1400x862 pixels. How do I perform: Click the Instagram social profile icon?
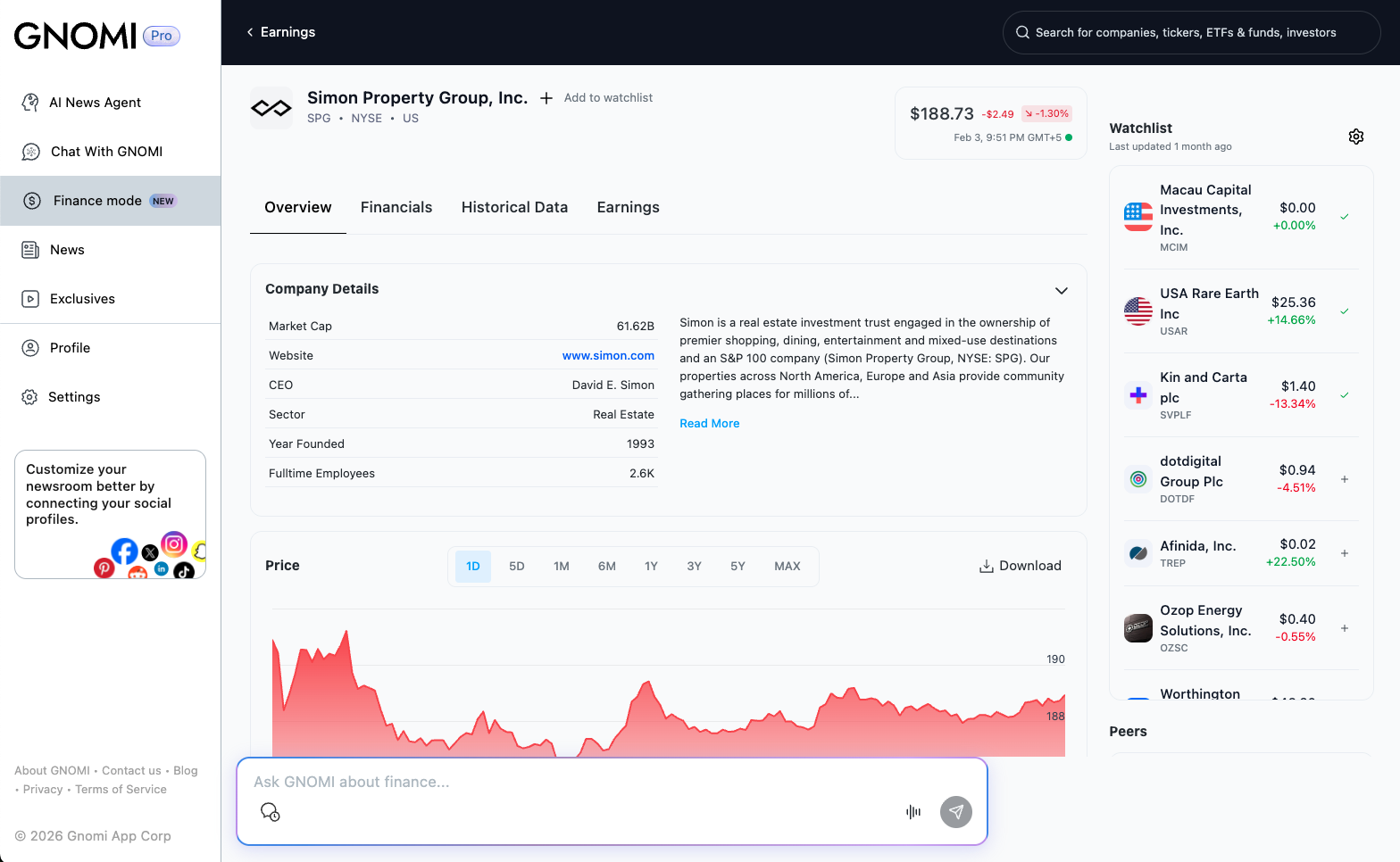pos(174,543)
